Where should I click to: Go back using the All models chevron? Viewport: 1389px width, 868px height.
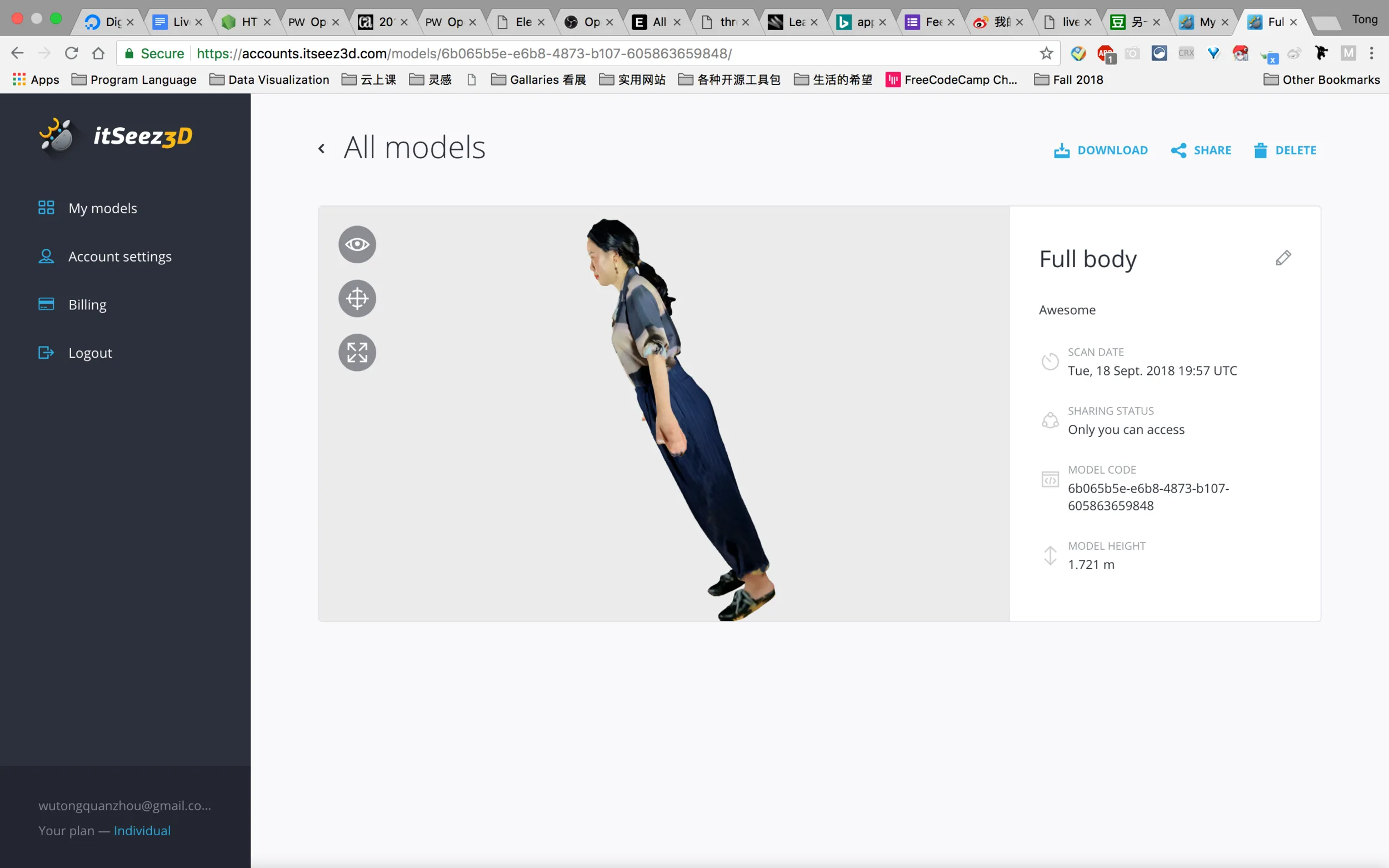pyautogui.click(x=322, y=149)
